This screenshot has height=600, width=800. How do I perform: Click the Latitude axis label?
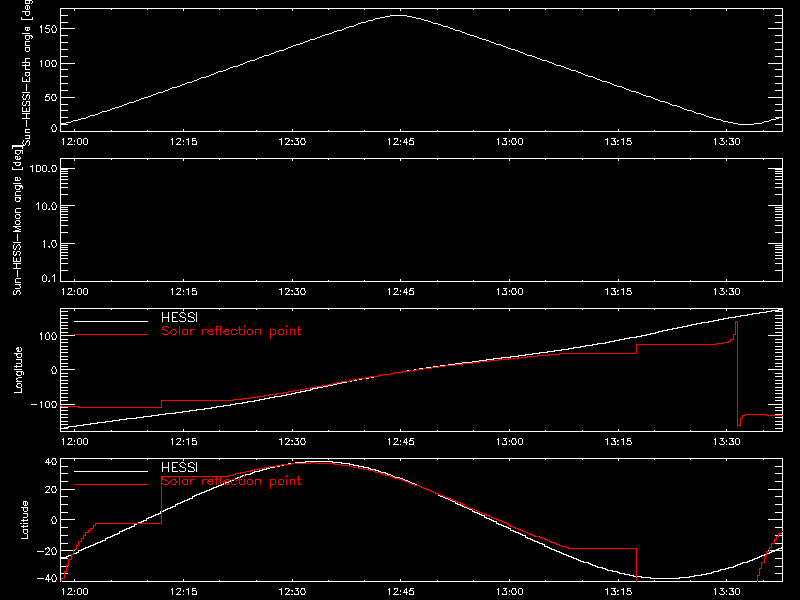pos(24,520)
